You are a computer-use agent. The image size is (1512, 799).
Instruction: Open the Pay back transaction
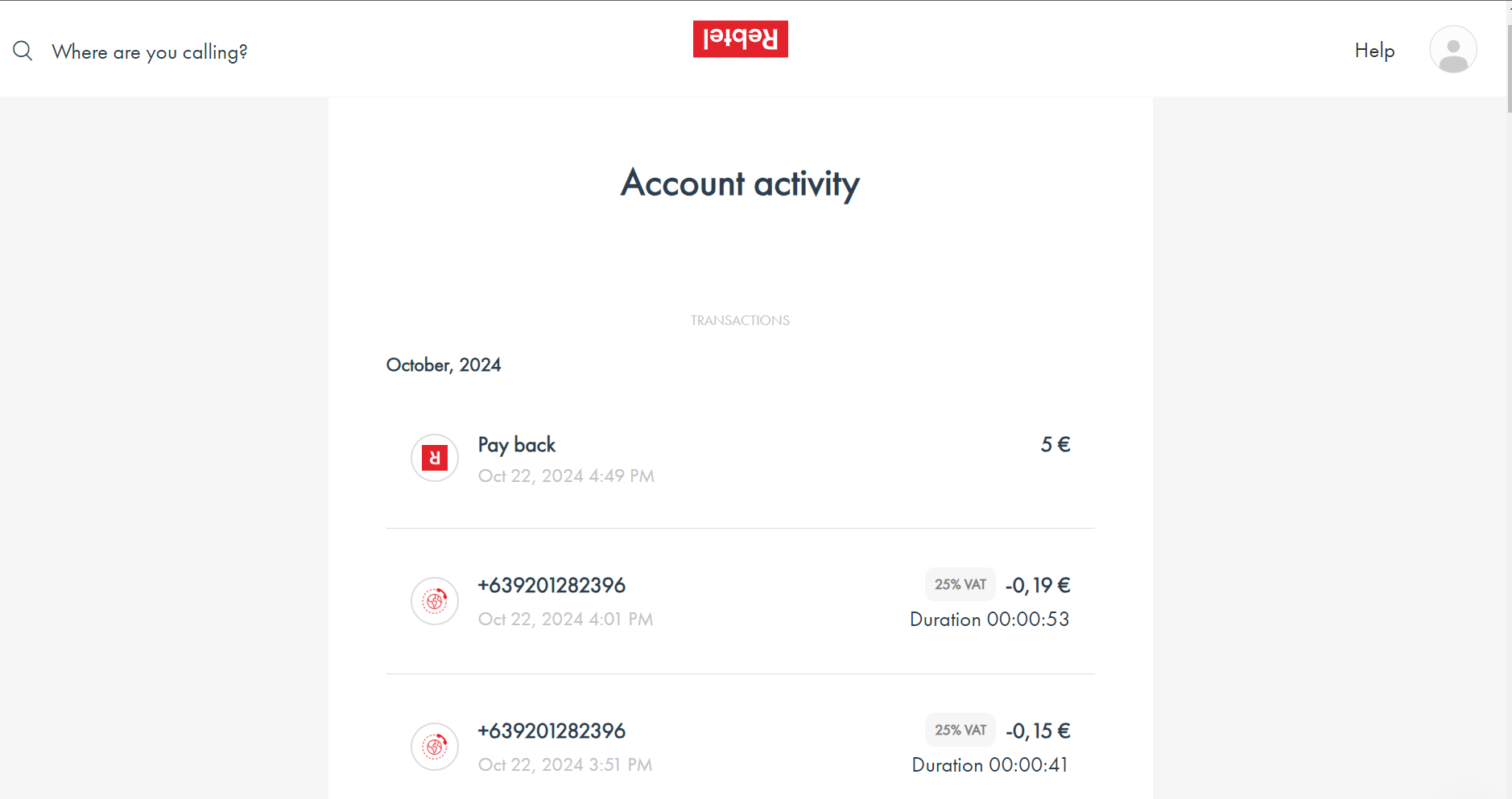(517, 445)
